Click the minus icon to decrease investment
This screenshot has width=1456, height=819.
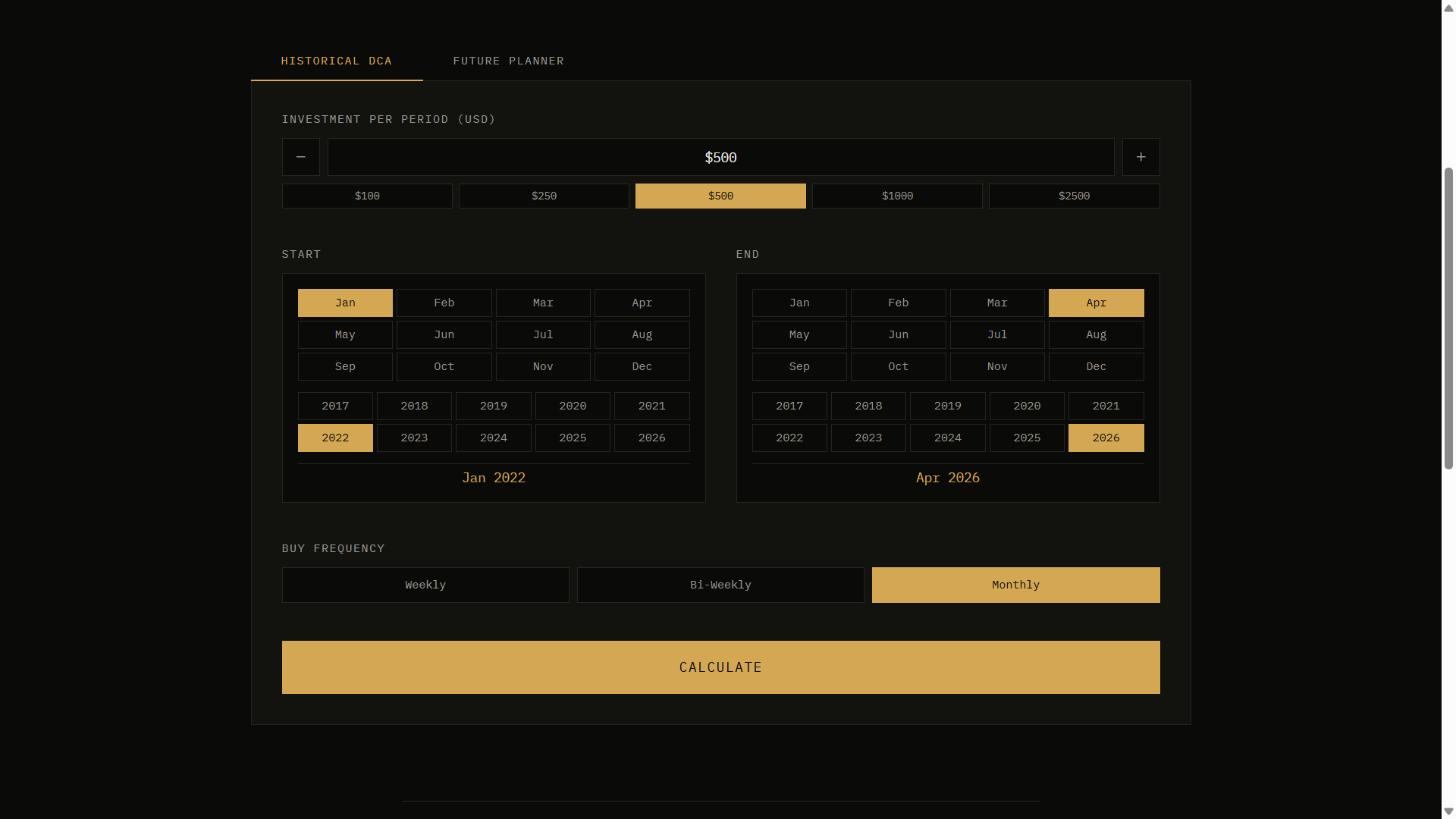pyautogui.click(x=300, y=157)
